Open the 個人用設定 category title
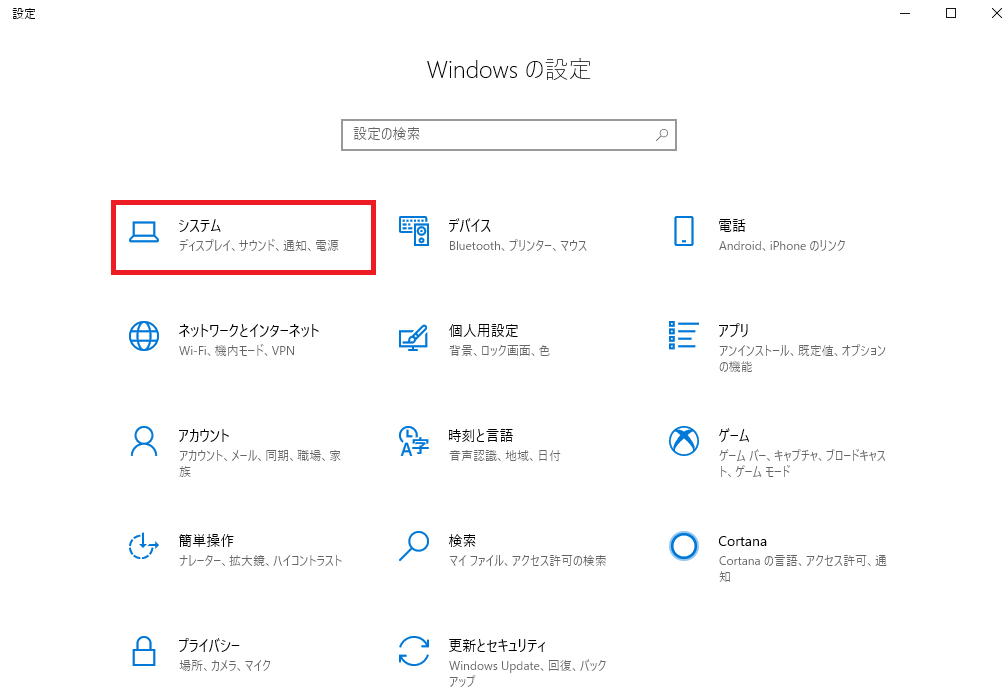 483,331
